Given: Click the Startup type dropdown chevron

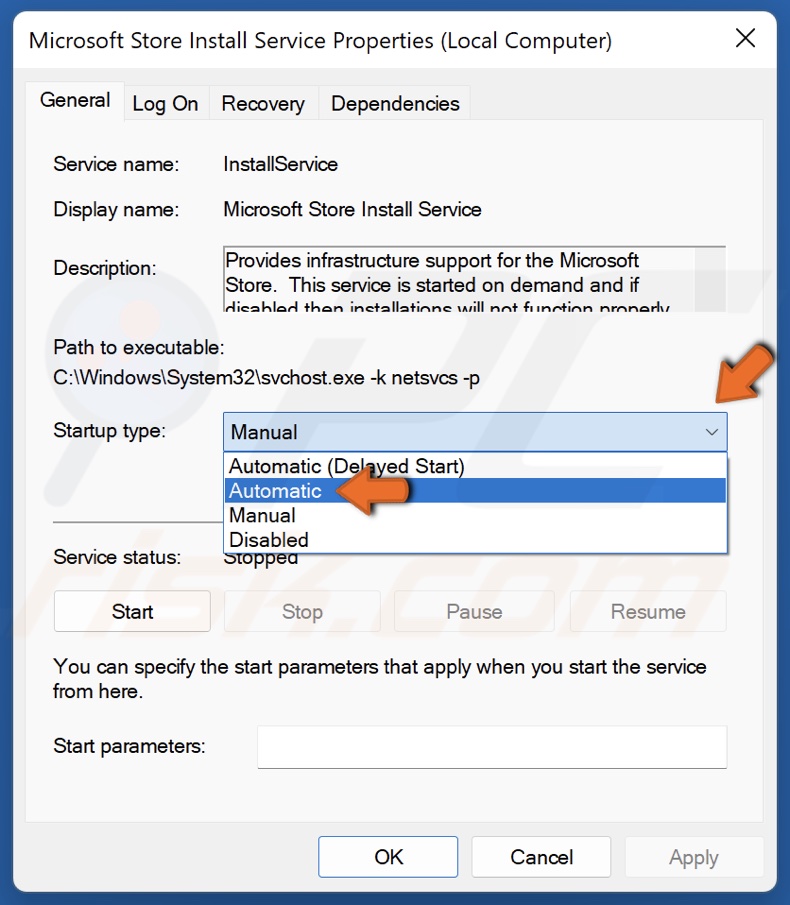Looking at the screenshot, I should [710, 432].
